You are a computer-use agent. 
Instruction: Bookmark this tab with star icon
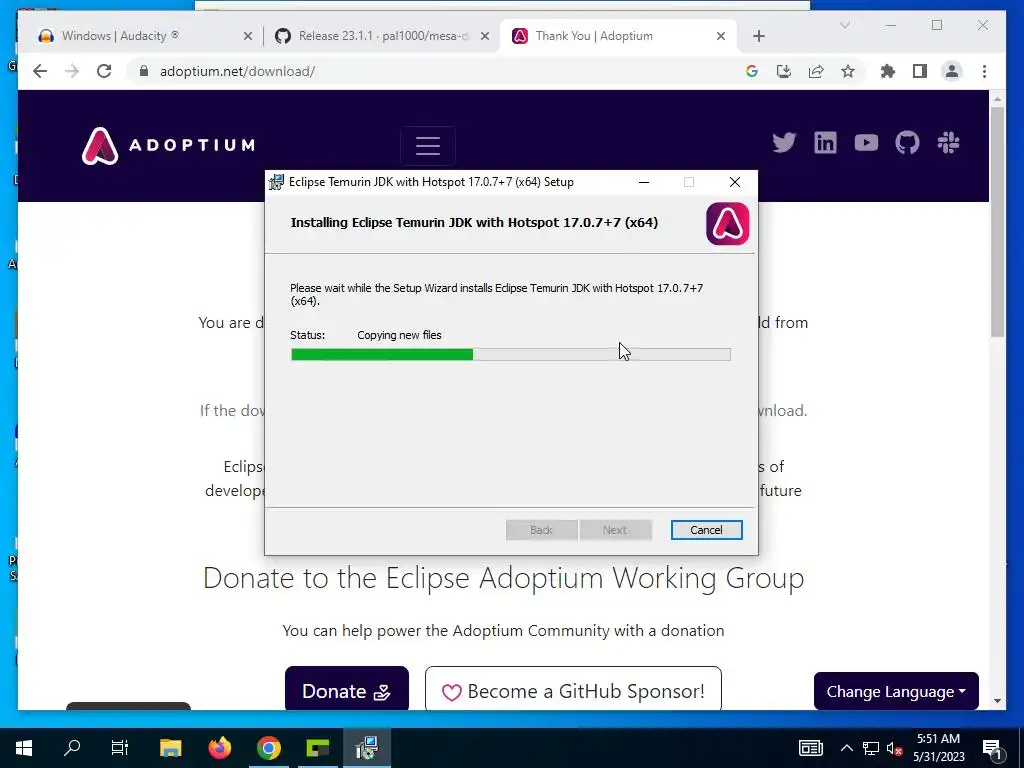[848, 71]
